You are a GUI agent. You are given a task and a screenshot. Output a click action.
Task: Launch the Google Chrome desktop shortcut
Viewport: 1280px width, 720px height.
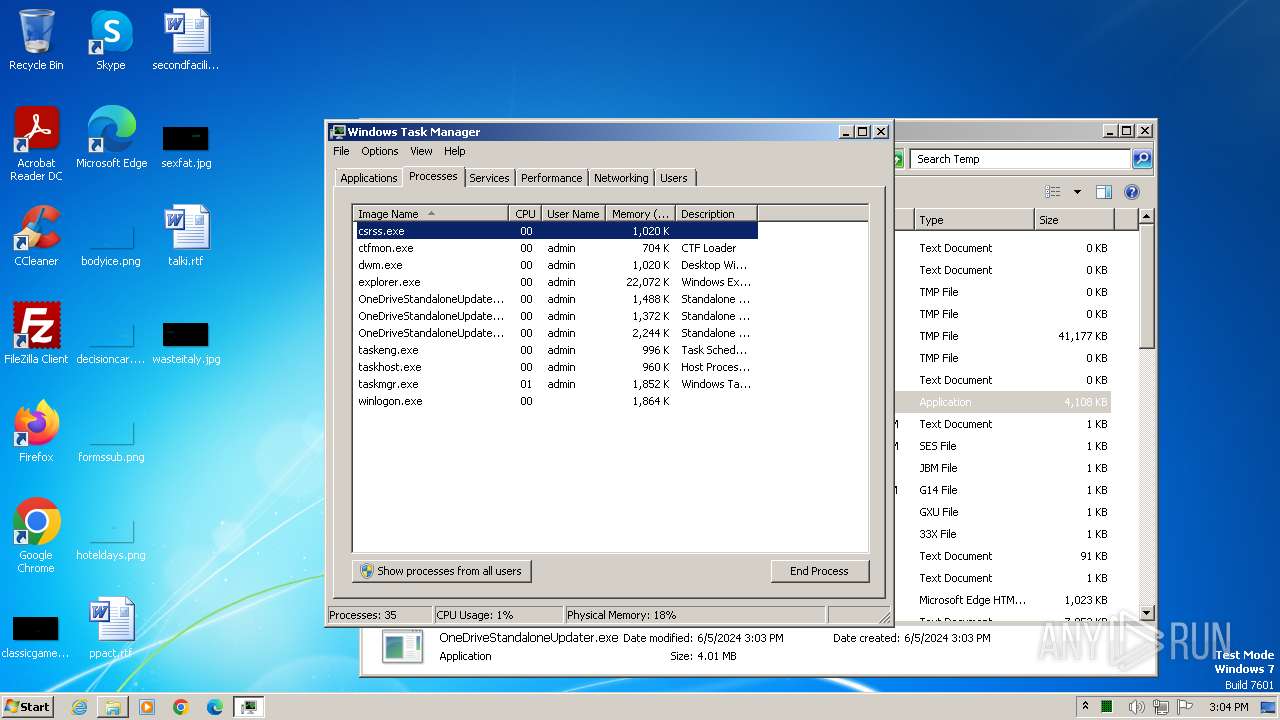click(x=36, y=536)
